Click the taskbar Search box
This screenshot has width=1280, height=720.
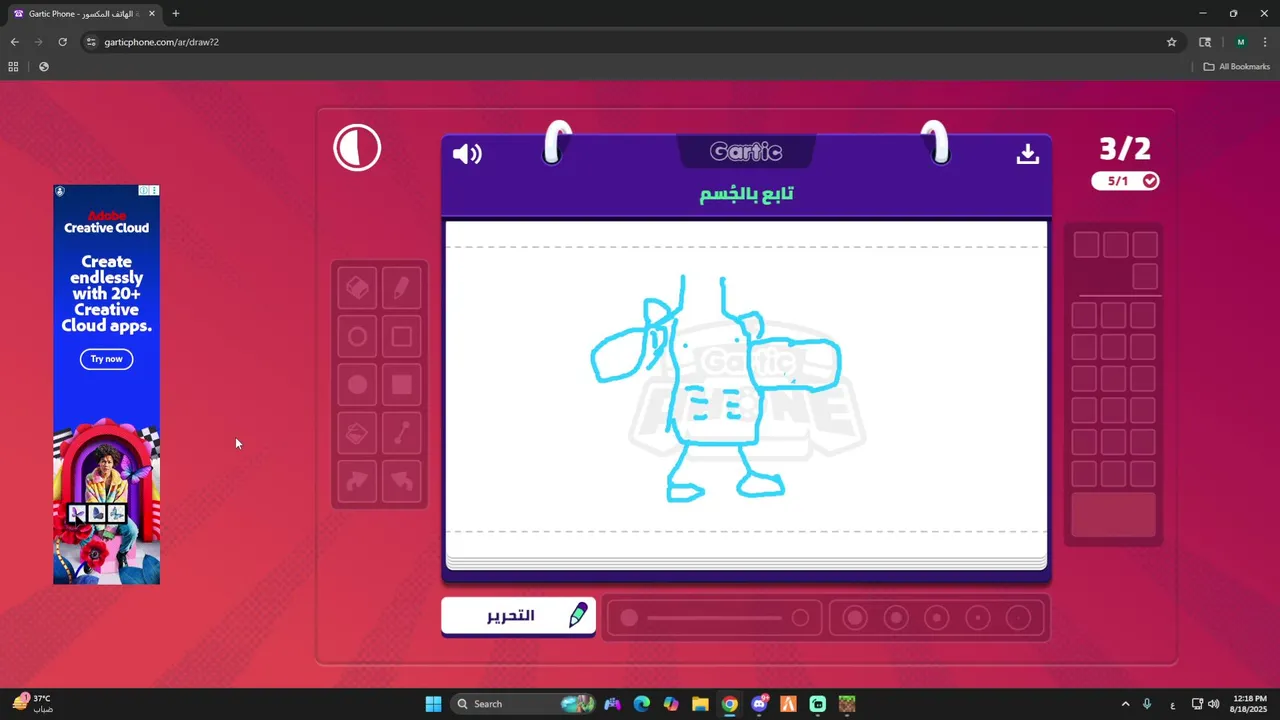coord(523,704)
